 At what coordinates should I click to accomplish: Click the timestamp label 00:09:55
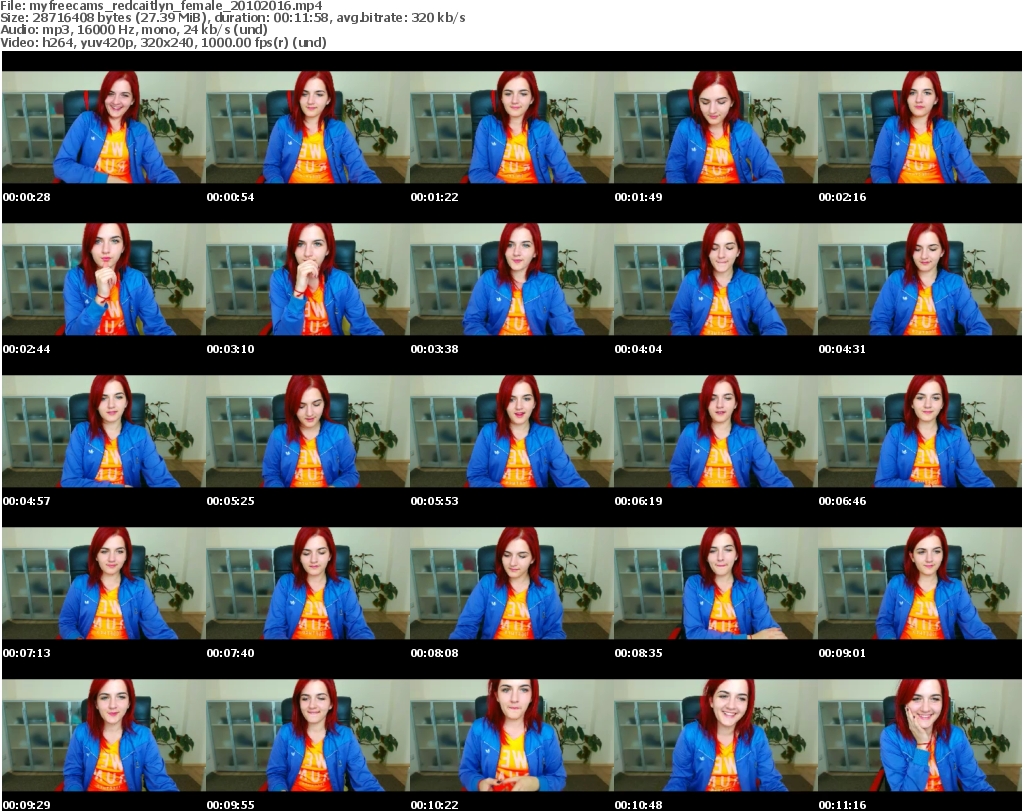point(231,805)
